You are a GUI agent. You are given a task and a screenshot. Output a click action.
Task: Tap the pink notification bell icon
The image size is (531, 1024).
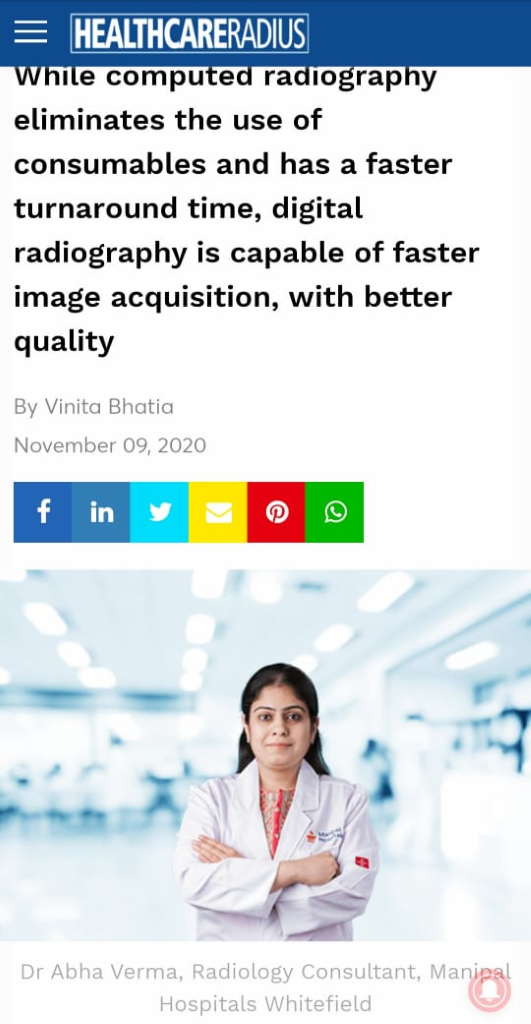tap(489, 991)
